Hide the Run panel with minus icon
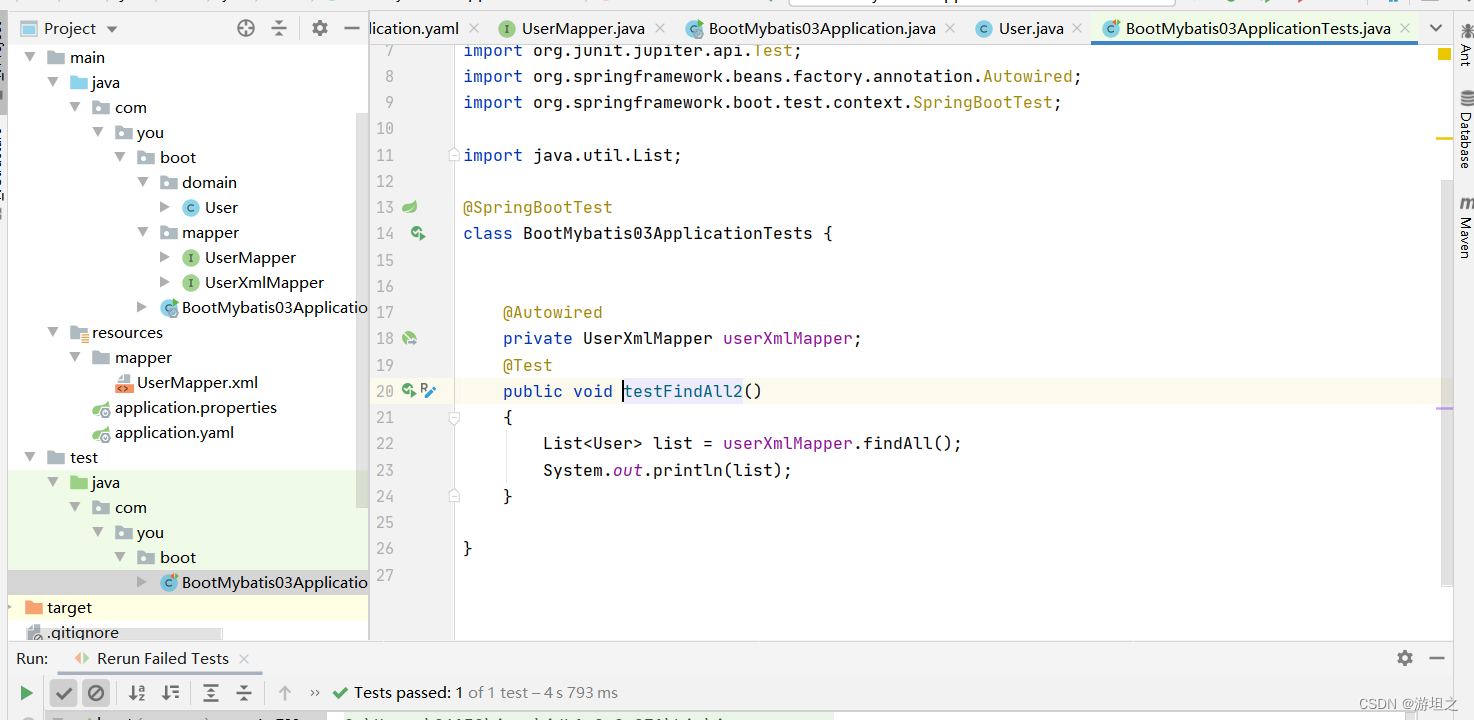The width and height of the screenshot is (1474, 720). 1437,658
